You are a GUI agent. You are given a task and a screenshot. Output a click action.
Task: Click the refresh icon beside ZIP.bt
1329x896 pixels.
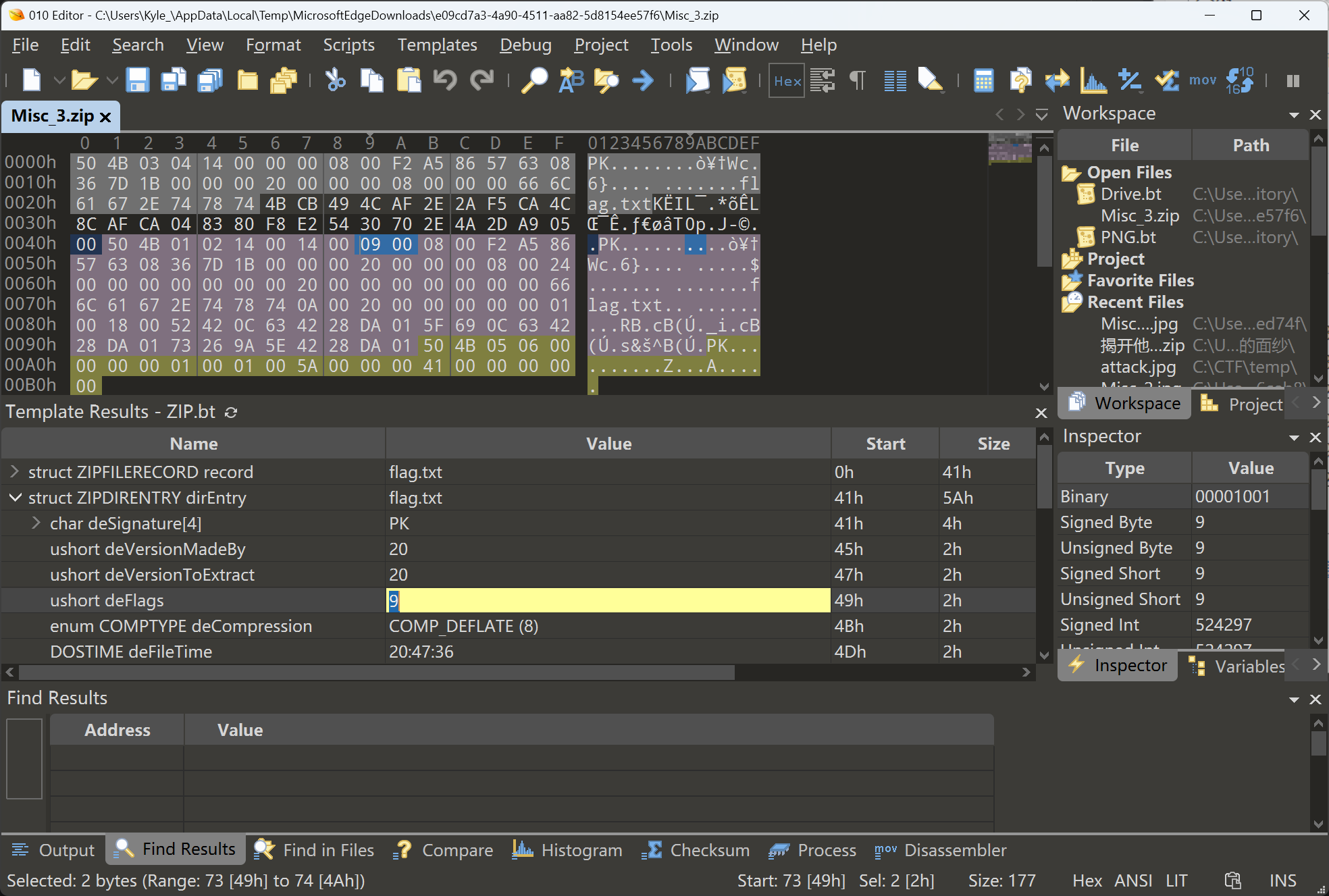(x=231, y=412)
